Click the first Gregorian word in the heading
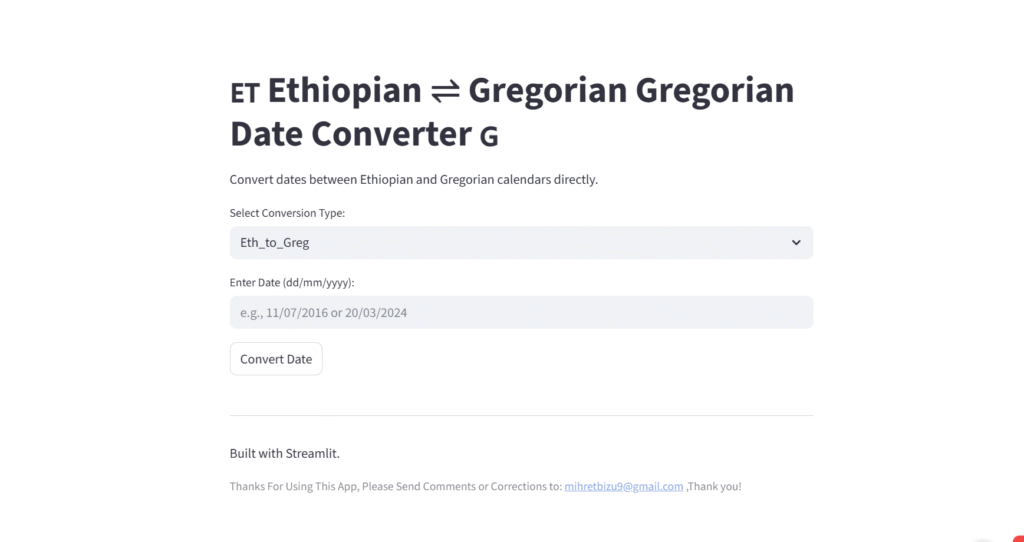This screenshot has height=542, width=1024. coord(542,91)
